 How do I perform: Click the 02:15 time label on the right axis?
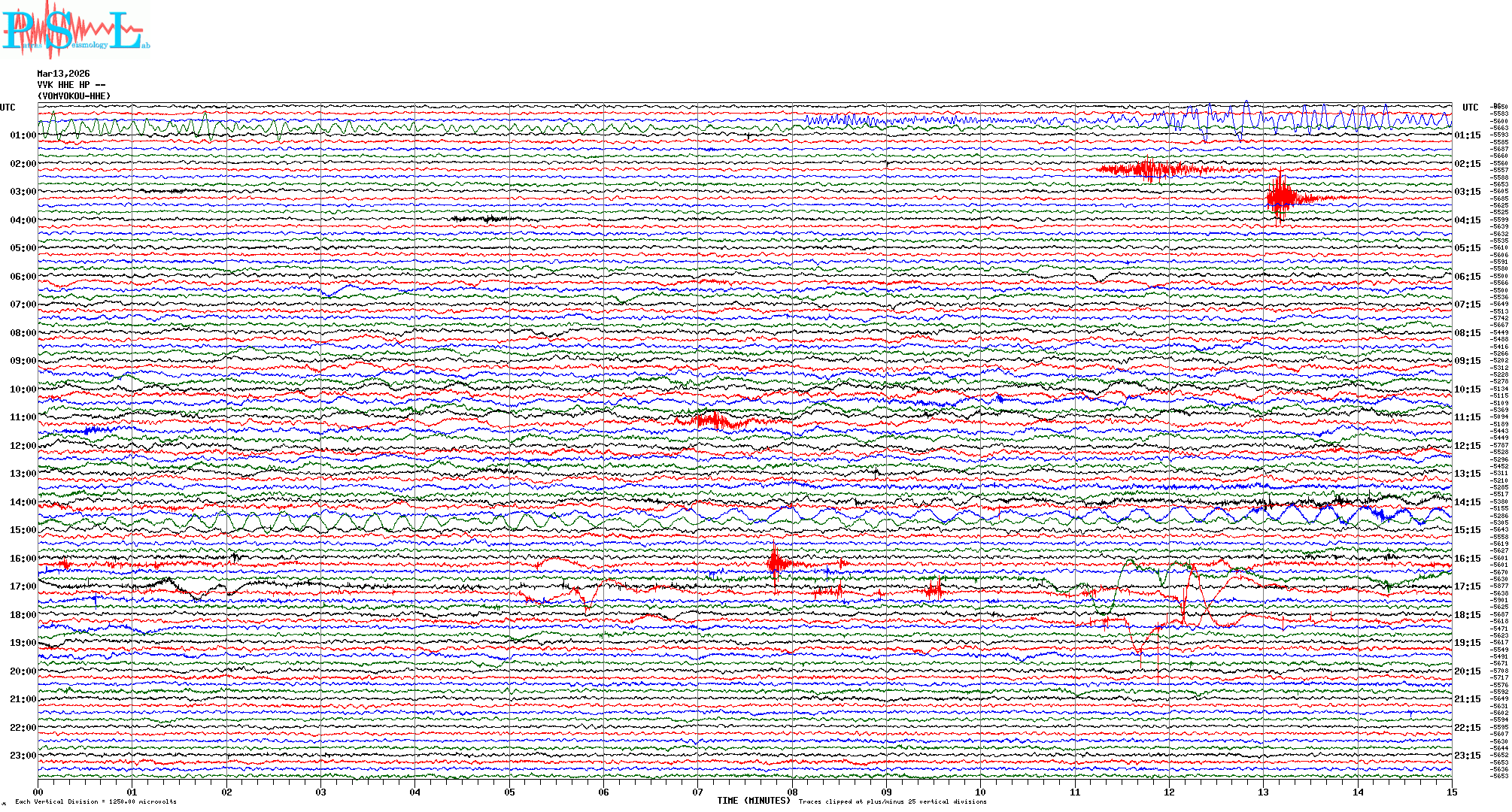tap(1467, 164)
